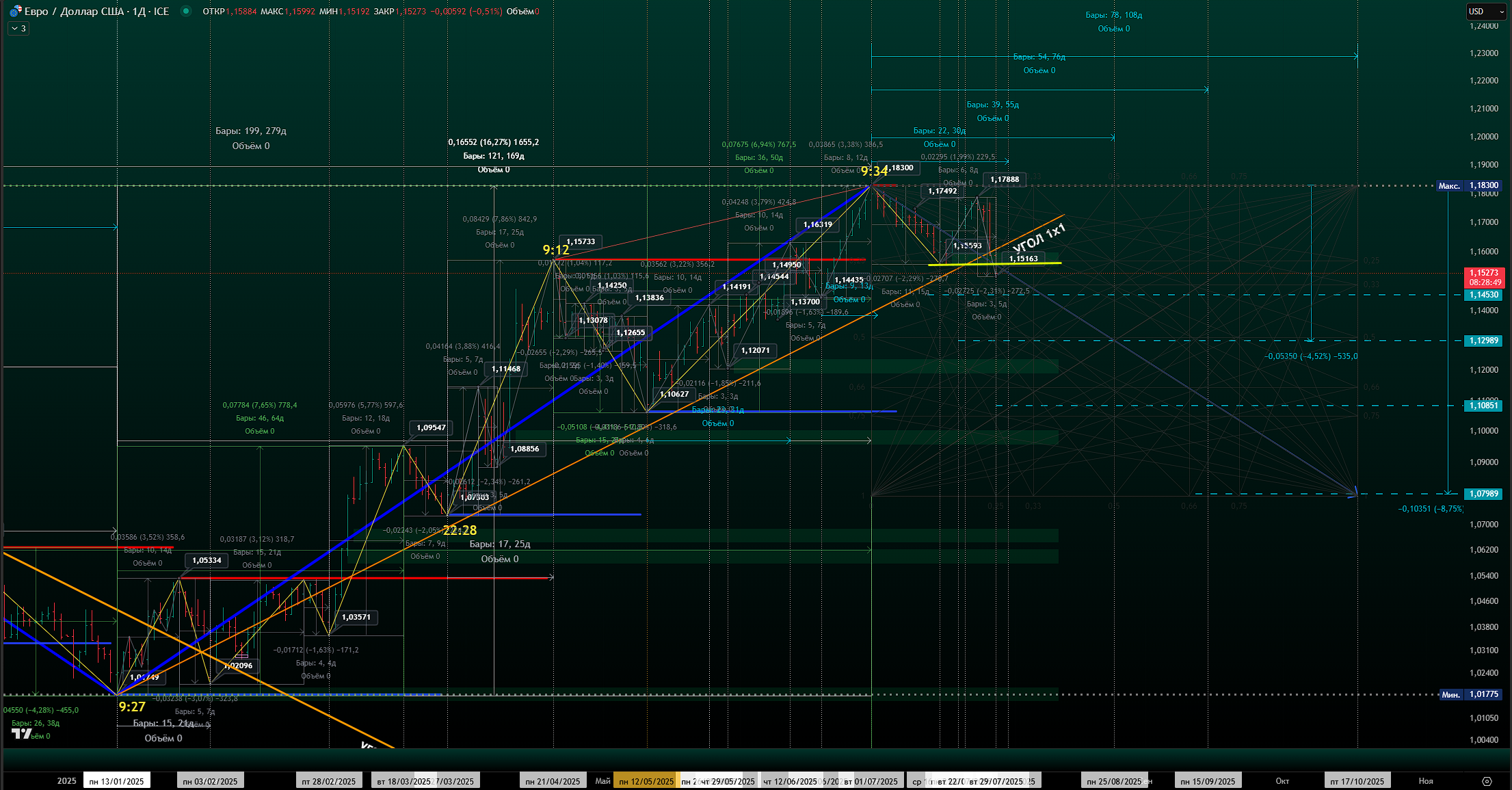Select the yellow 22:28 text label

(x=460, y=530)
